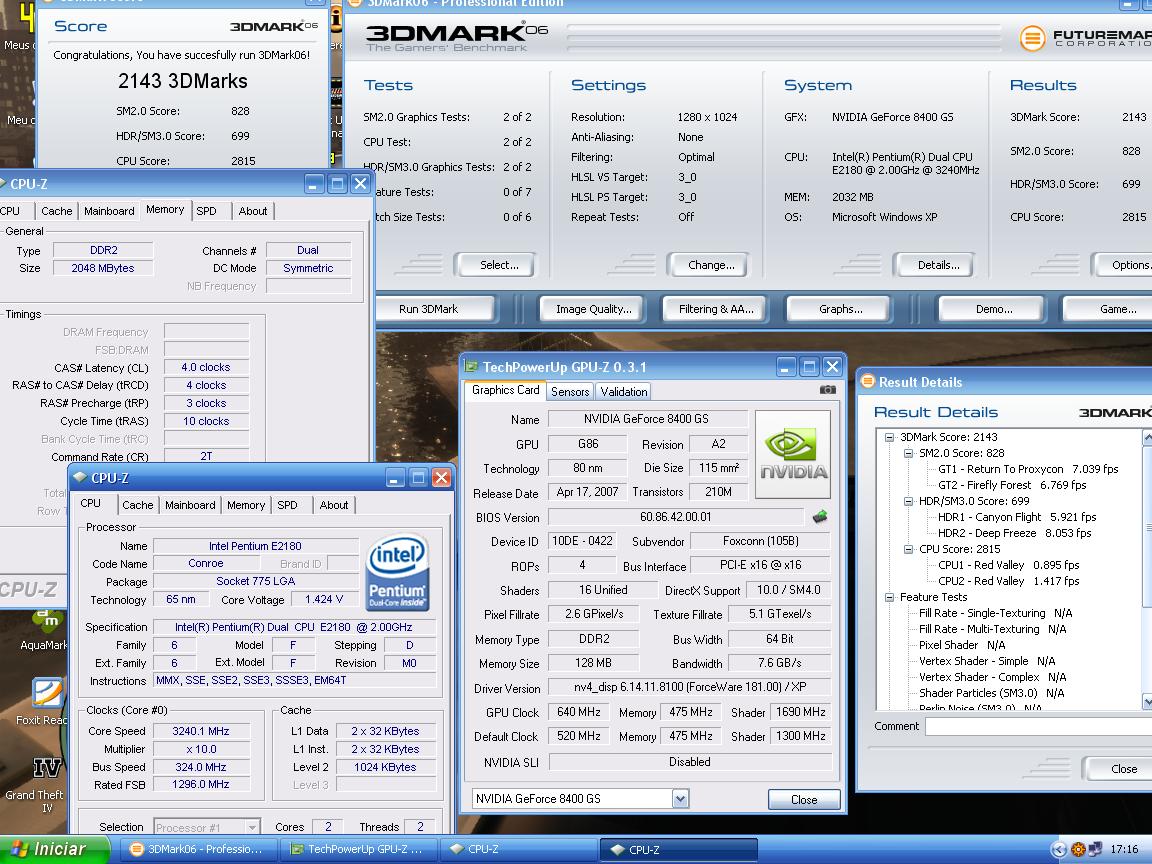Select GT2 - Firefly Forest row
Screen dimensions: 1152x864
1012,485
